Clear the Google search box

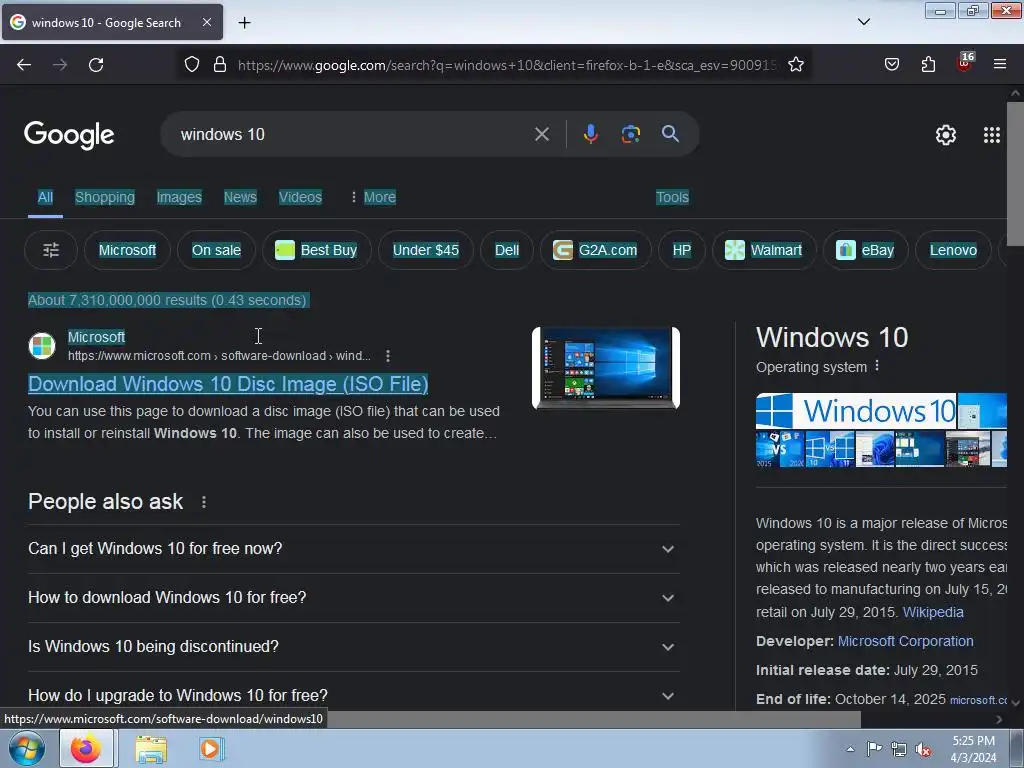click(541, 135)
